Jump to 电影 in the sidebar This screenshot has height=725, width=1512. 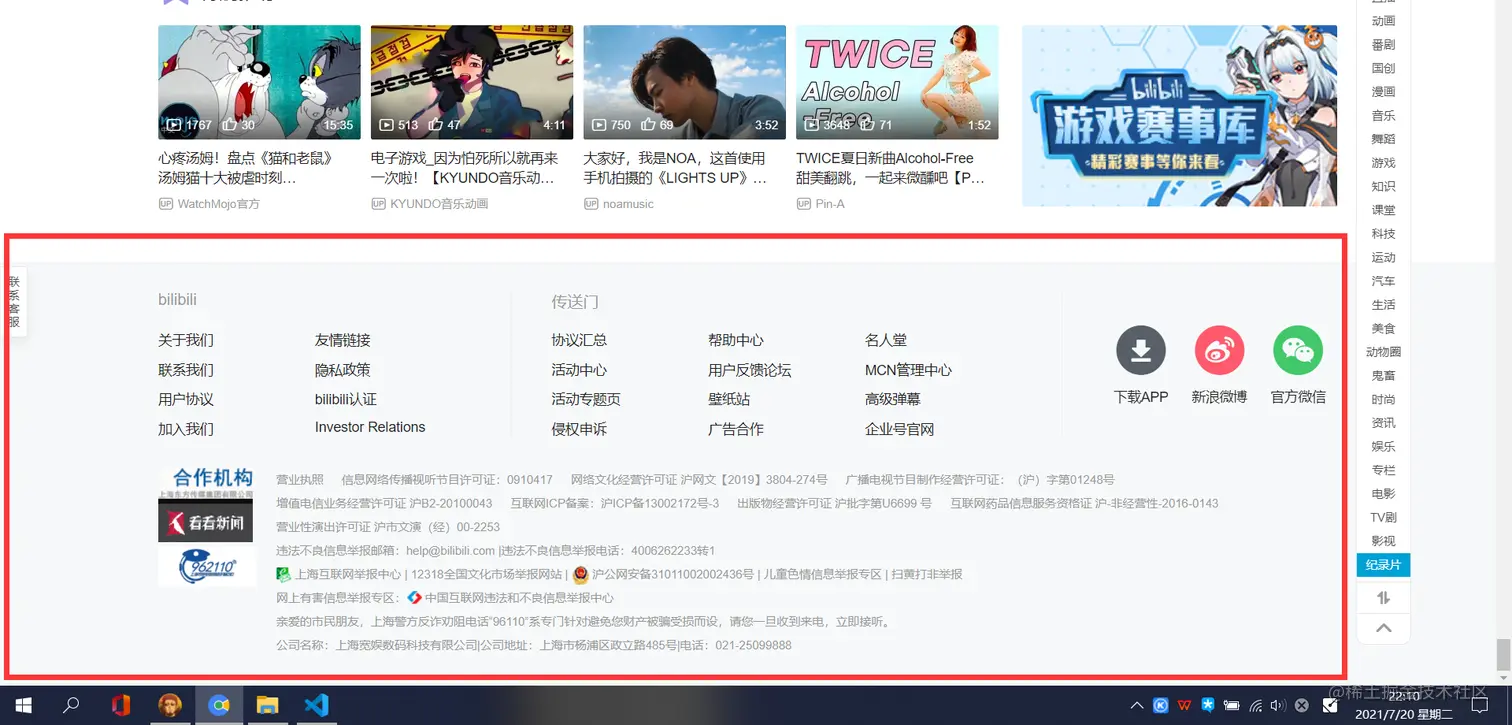(x=1383, y=494)
